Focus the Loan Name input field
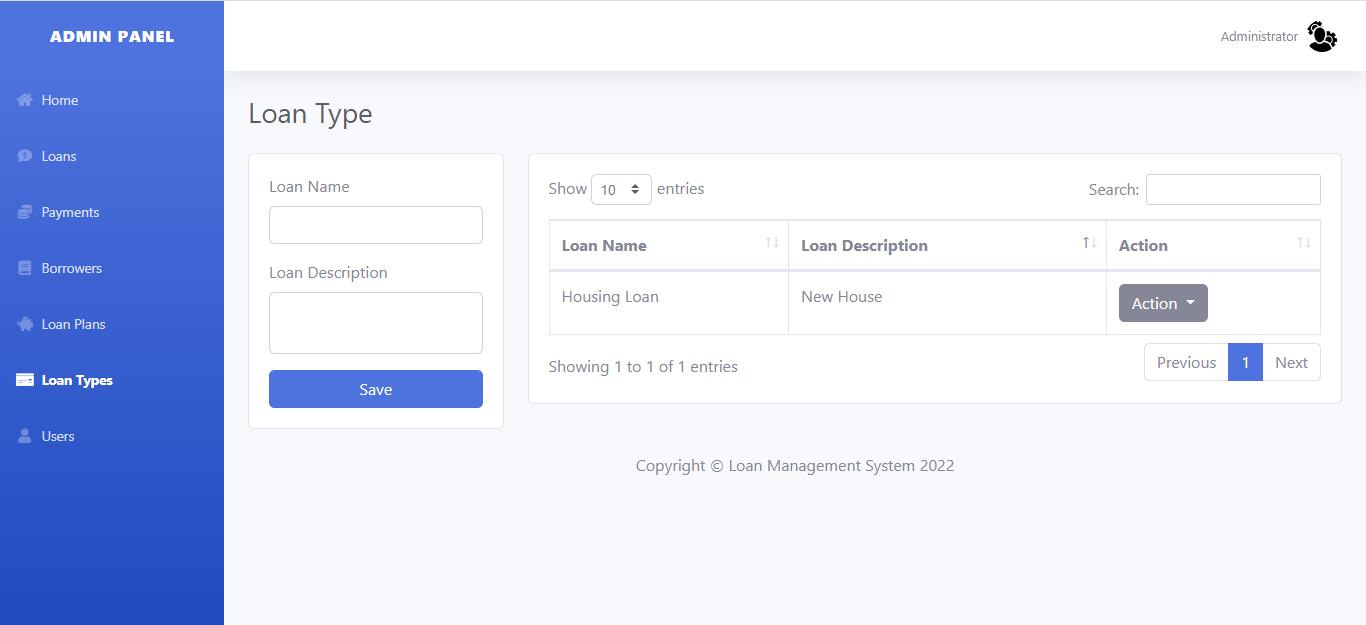This screenshot has height=625, width=1366. tap(375, 225)
